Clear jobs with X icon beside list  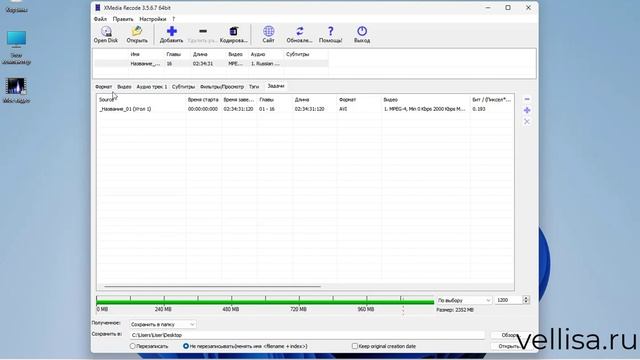click(x=527, y=122)
